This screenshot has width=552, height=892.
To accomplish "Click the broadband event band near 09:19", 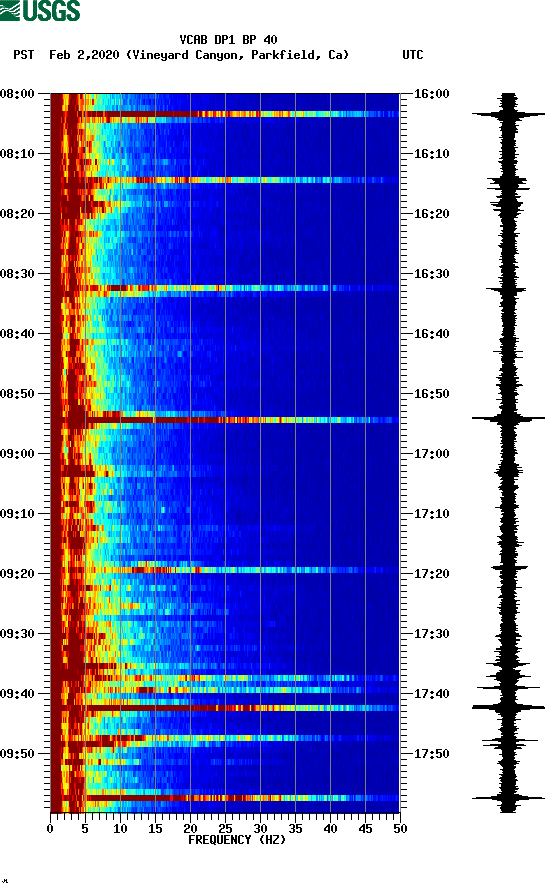I will [225, 569].
